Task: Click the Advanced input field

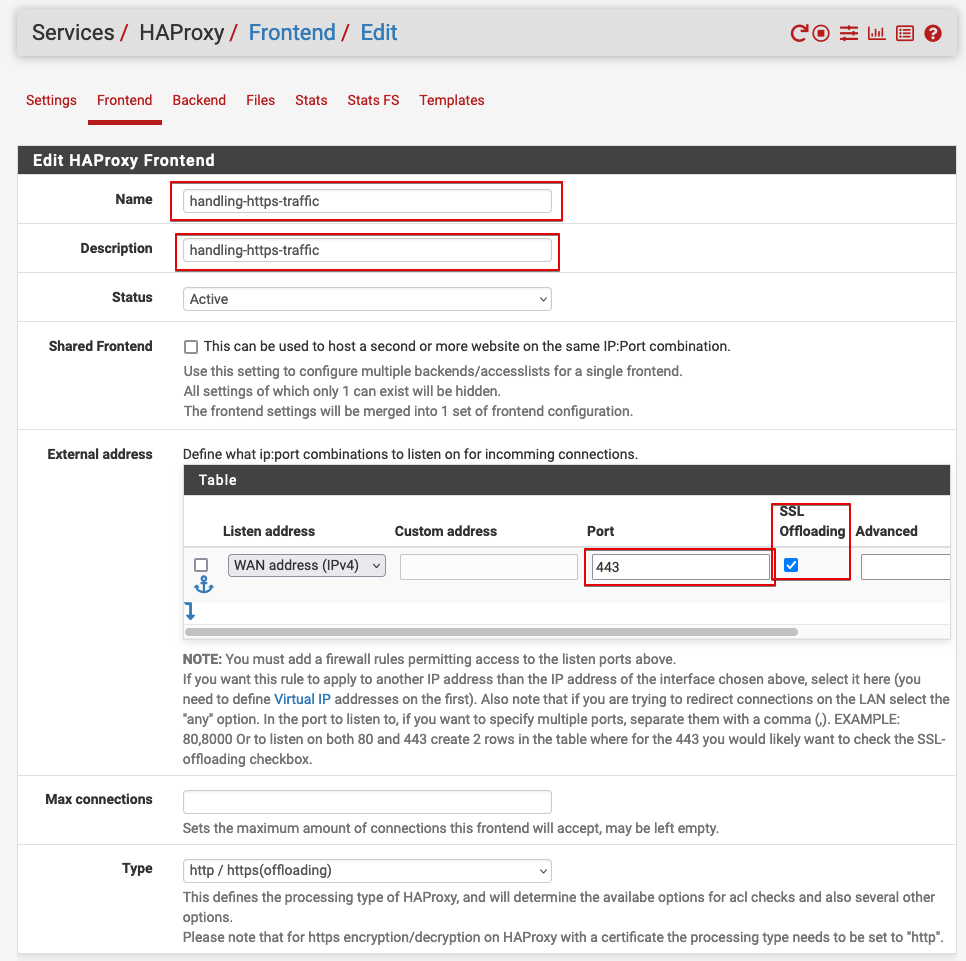Action: [x=906, y=567]
